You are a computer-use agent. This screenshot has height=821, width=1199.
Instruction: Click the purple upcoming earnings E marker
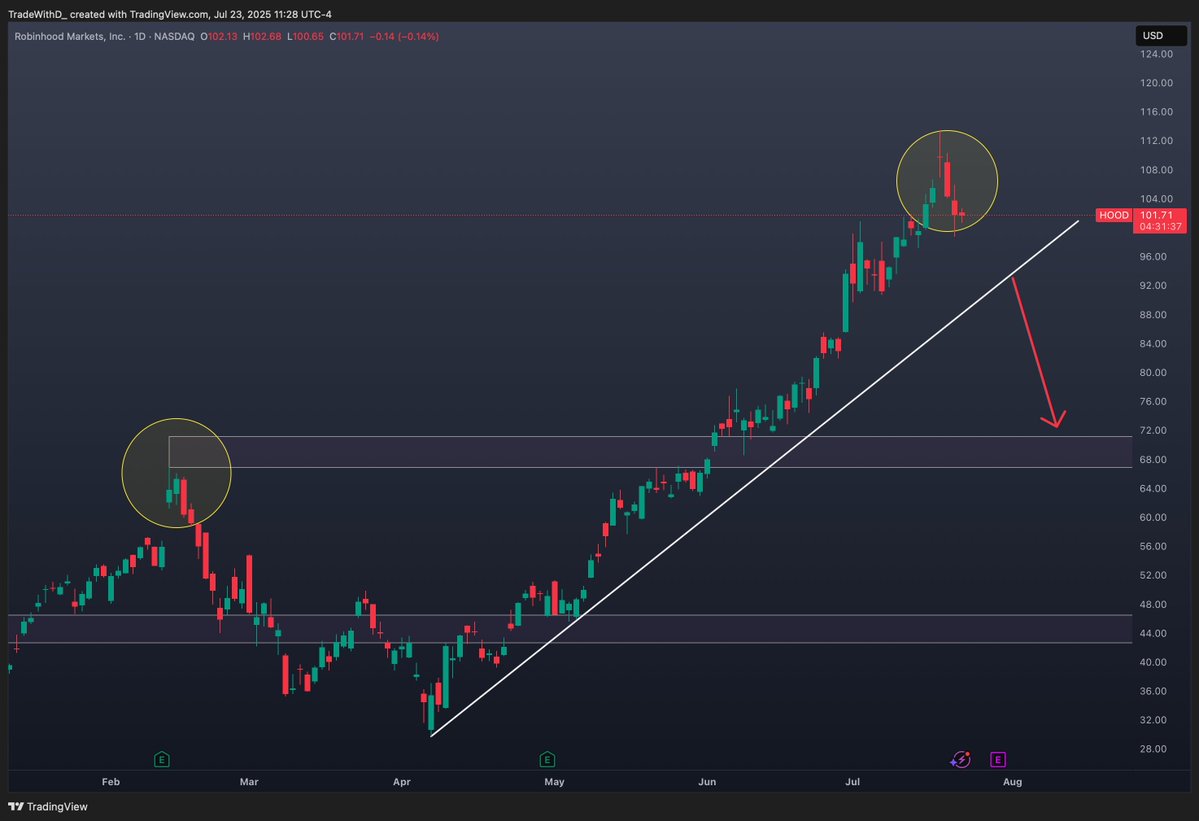(997, 759)
